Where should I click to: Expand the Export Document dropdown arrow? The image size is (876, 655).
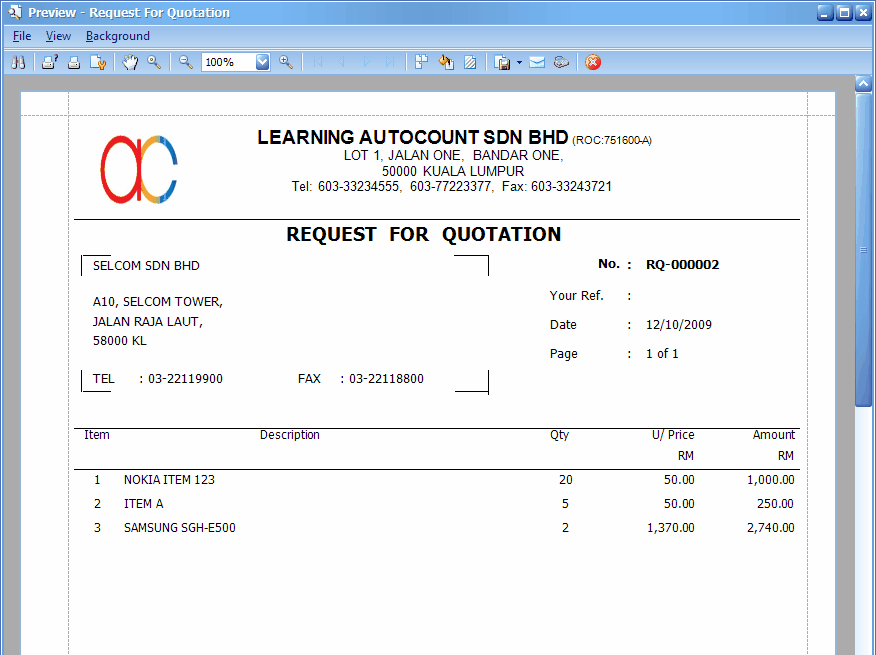click(x=519, y=62)
